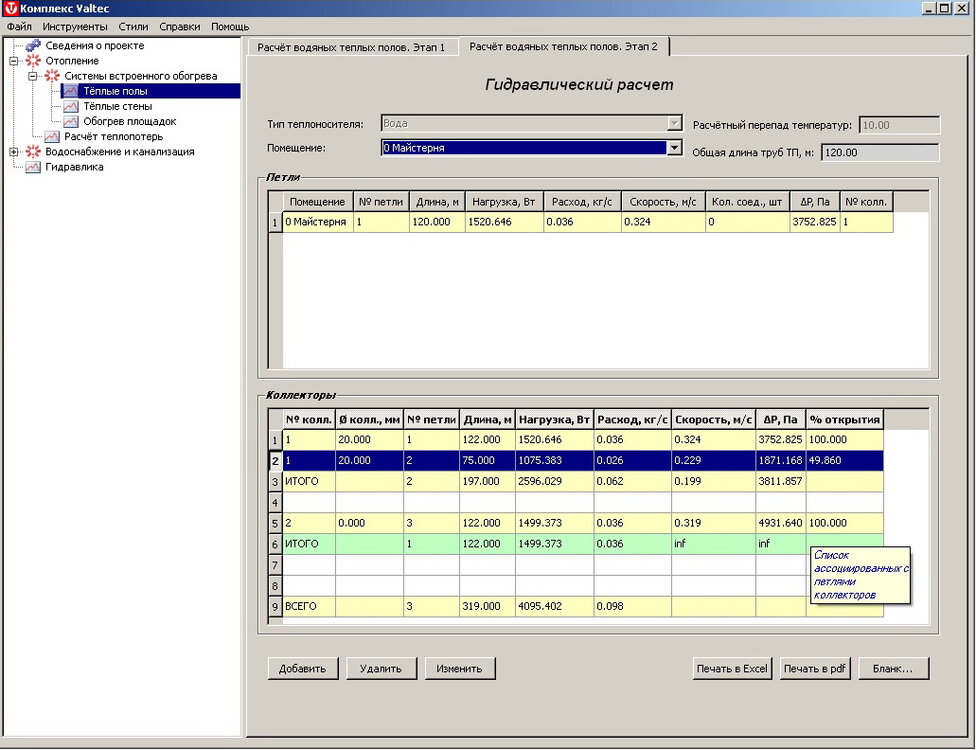
Task: Click the Сведения о проекте gears icon
Action: click(x=33, y=46)
